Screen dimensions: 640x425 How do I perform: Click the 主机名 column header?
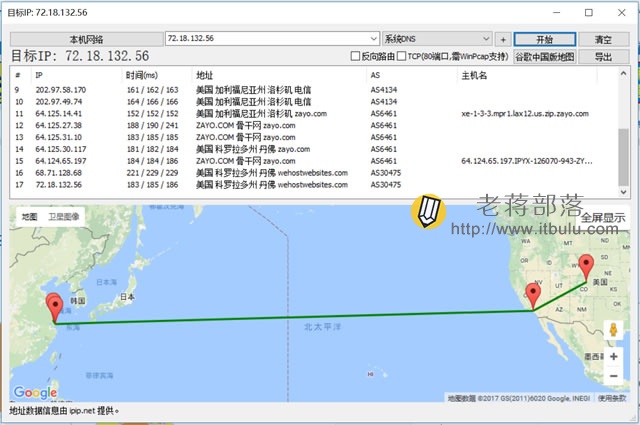(x=527, y=75)
